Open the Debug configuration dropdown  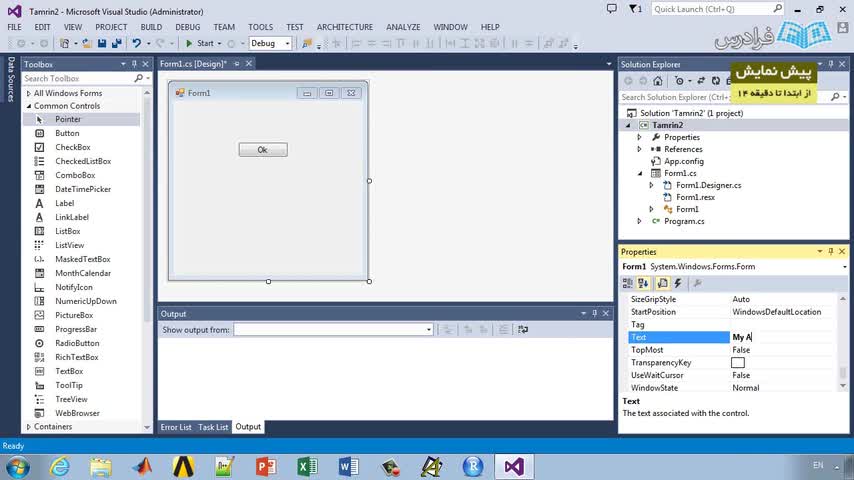coord(287,43)
